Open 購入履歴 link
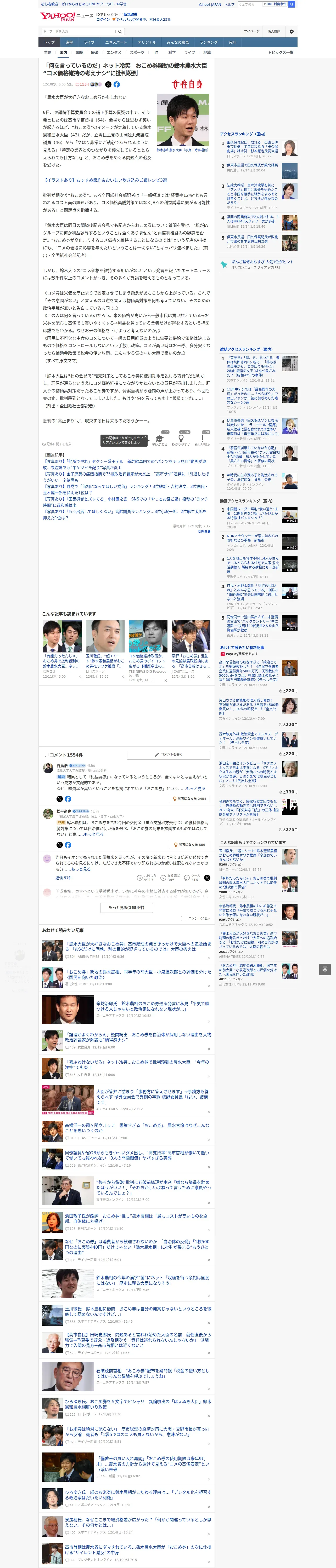This screenshot has width=336, height=1568. (274, 32)
